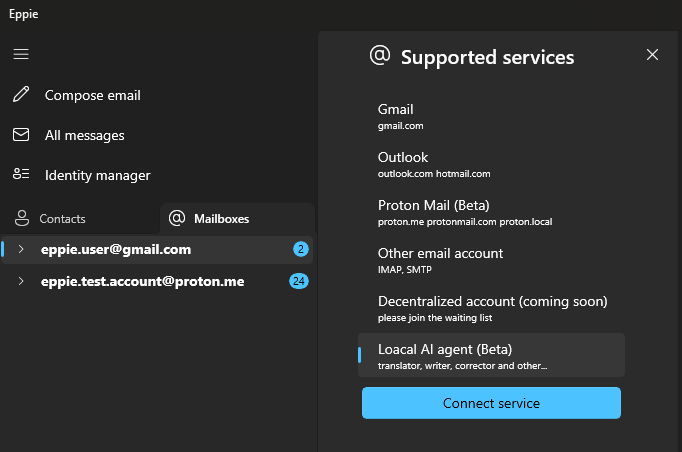682x452 pixels.
Task: Select Gmail from supported services
Action: [491, 117]
